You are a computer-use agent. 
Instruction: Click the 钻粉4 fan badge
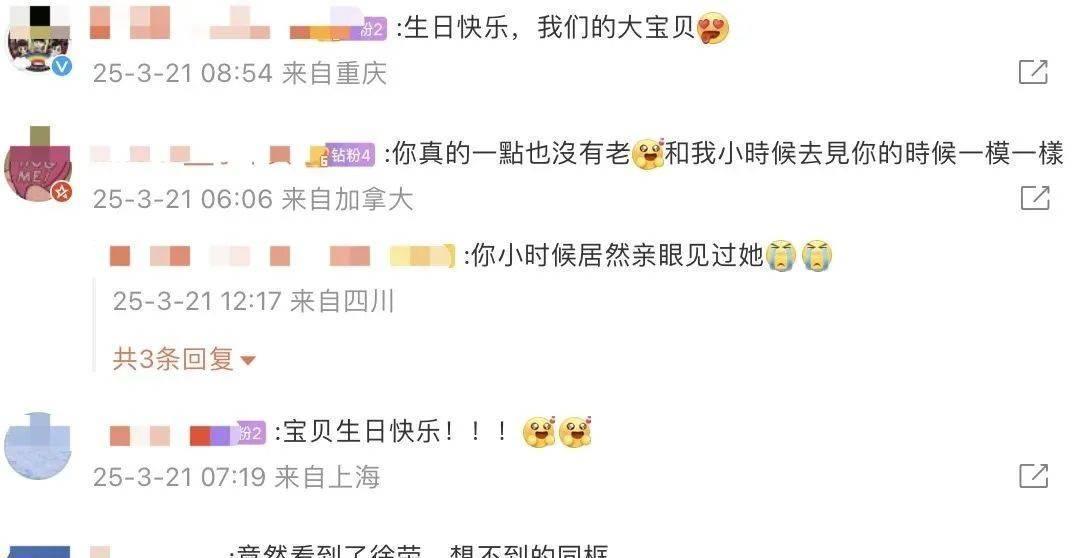[350, 155]
